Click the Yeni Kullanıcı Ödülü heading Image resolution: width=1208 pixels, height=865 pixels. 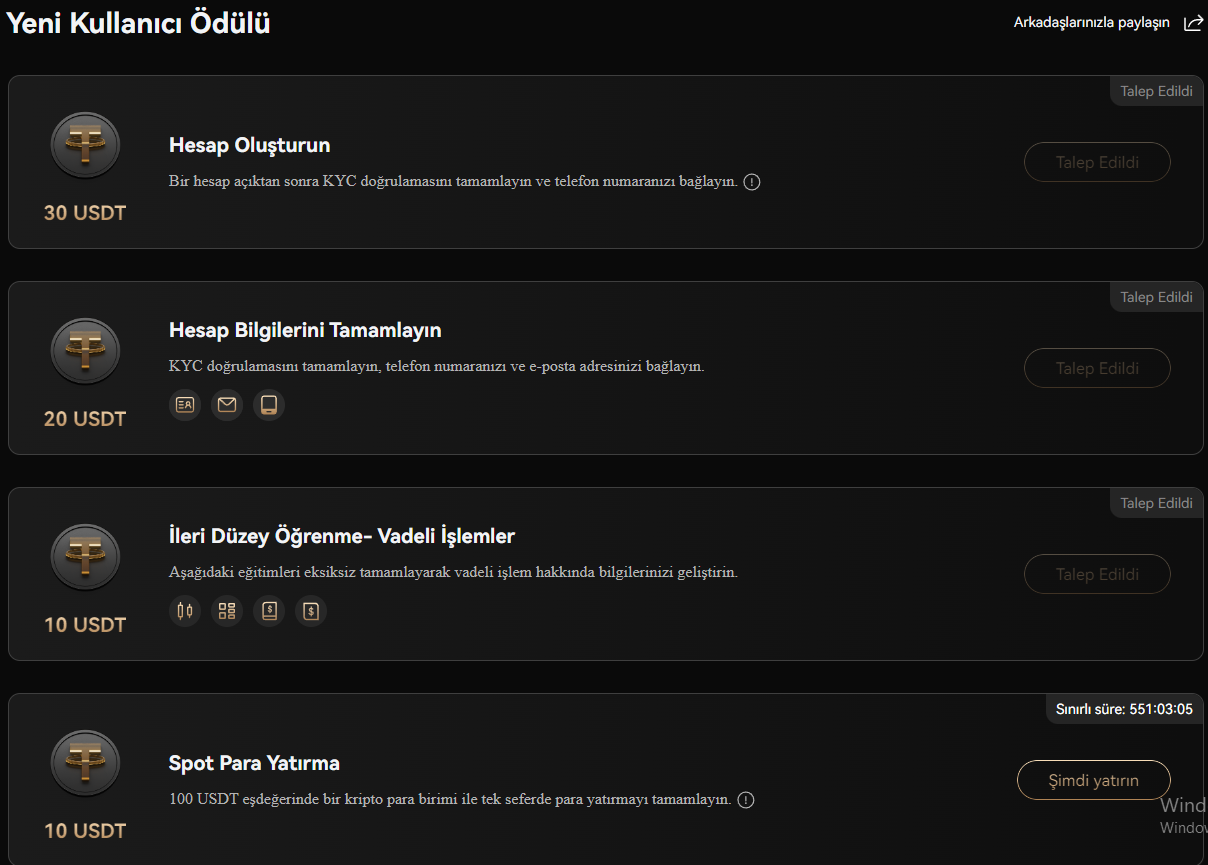[x=139, y=23]
